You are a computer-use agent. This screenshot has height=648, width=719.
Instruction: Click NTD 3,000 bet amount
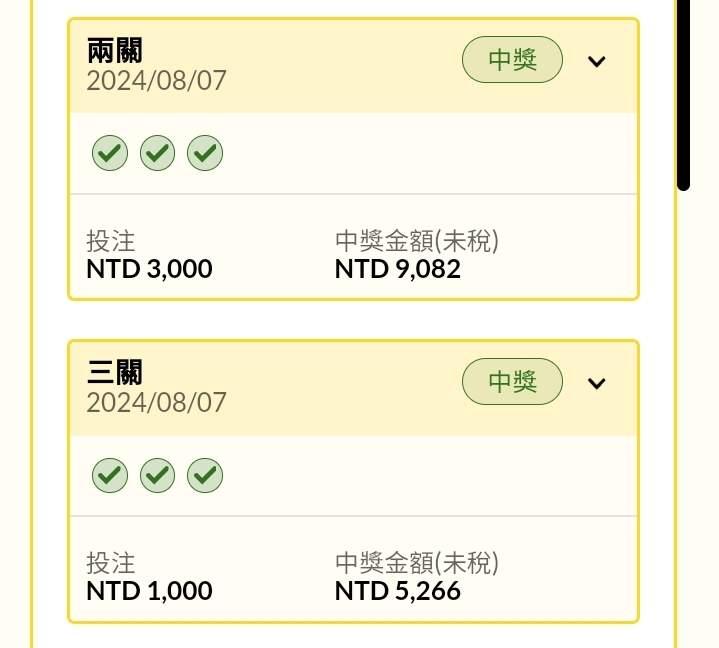[x=149, y=269]
